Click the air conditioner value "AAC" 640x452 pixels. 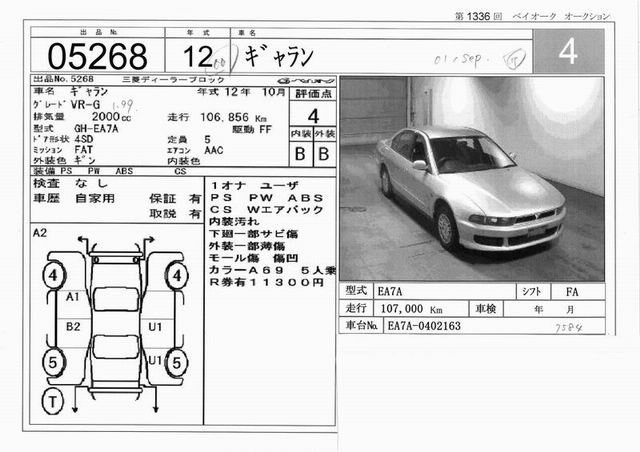tap(214, 150)
